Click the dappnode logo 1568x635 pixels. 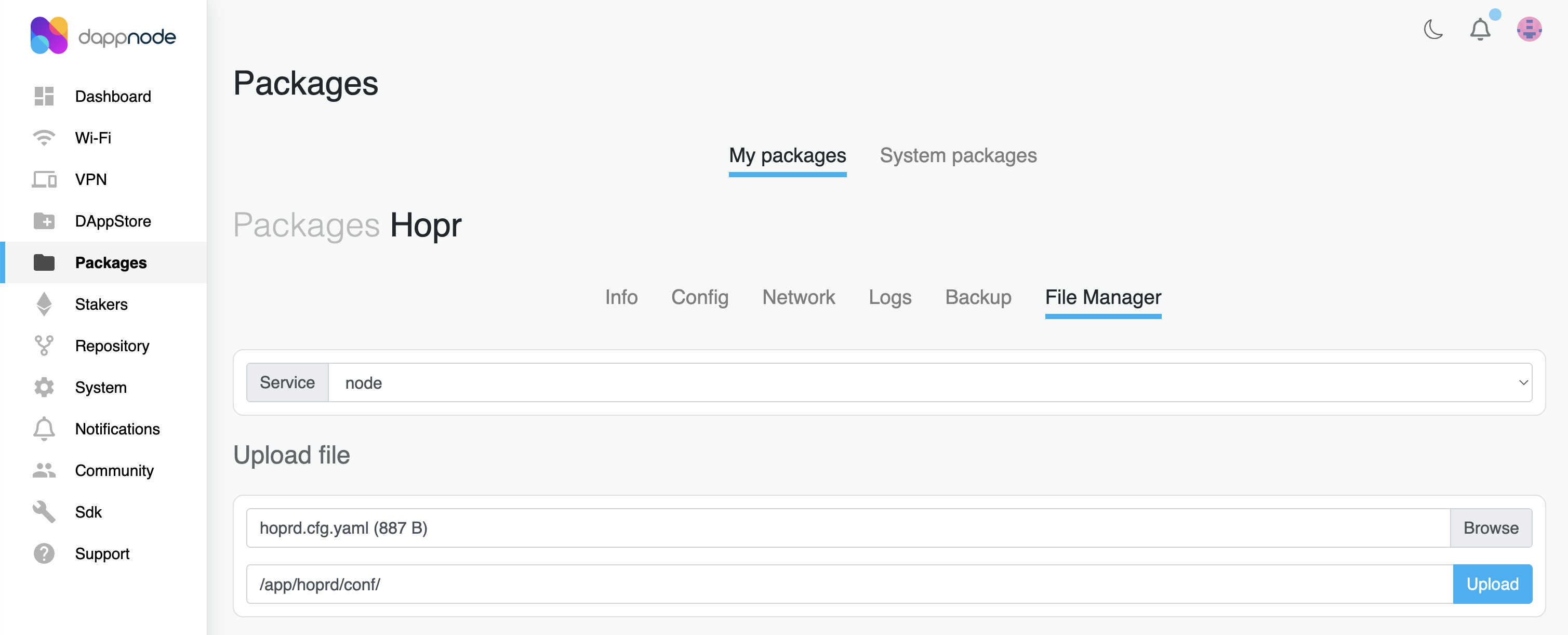[103, 36]
